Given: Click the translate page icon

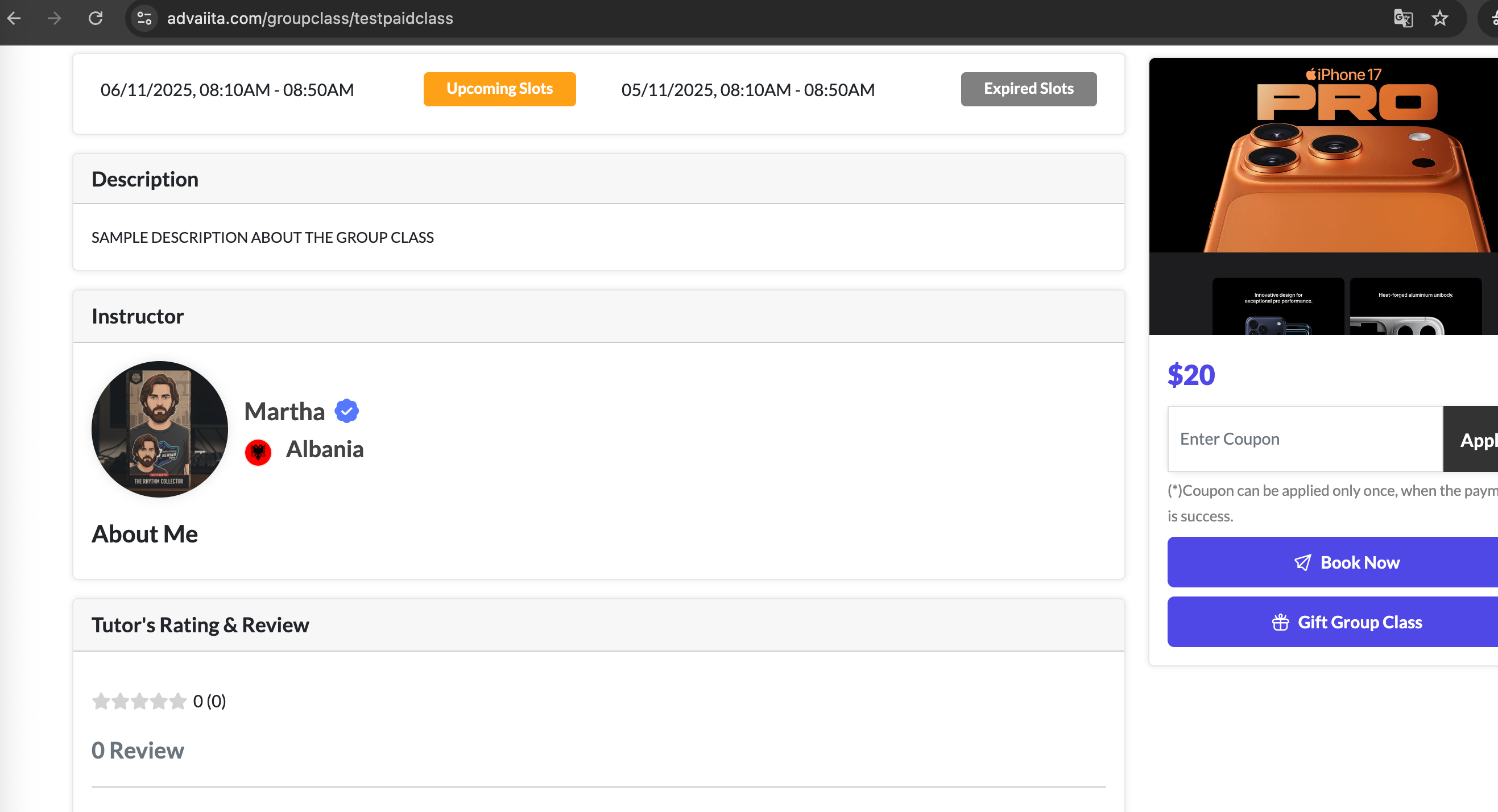Looking at the screenshot, I should tap(1402, 19).
